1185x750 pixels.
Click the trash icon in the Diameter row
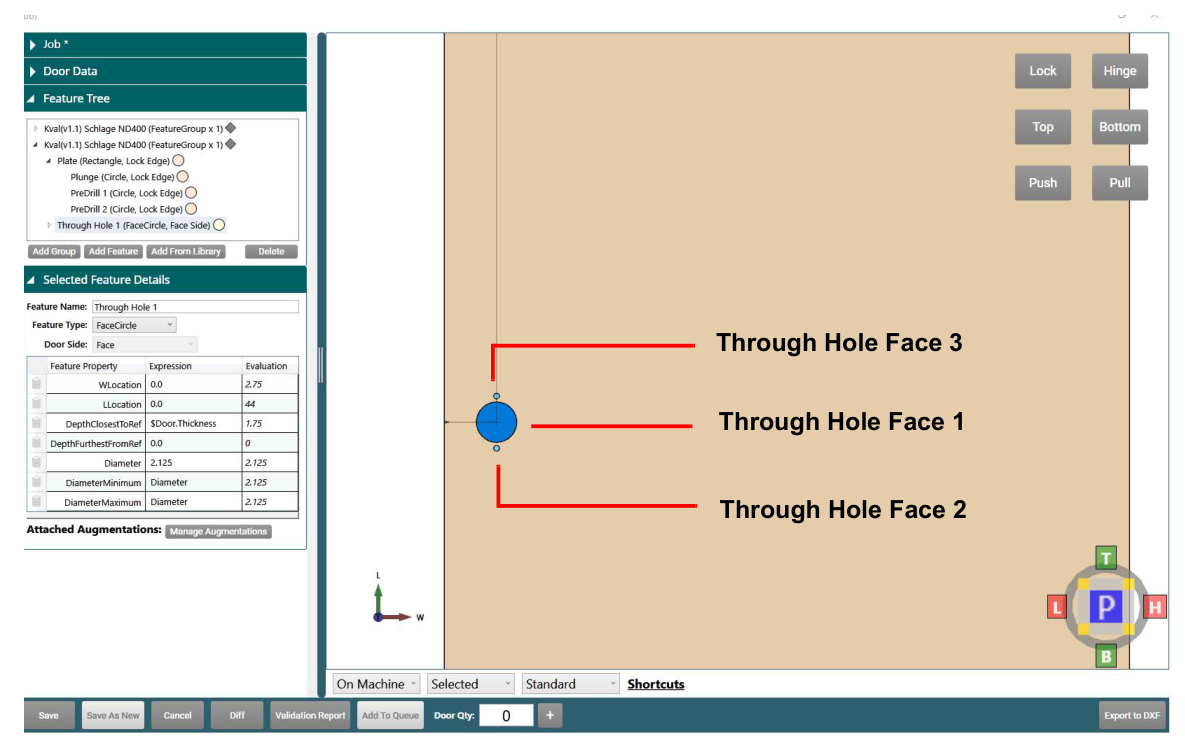pyautogui.click(x=36, y=463)
